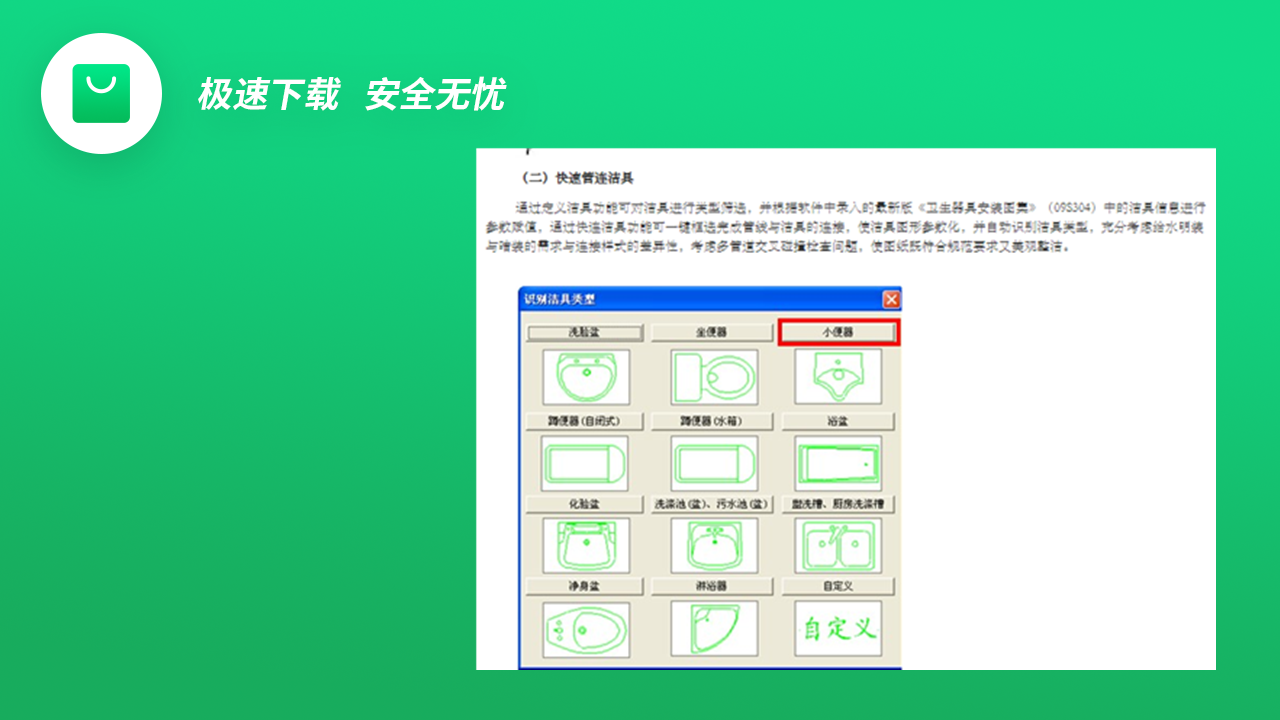Click the 浴盆 bathtub preview icon
The width and height of the screenshot is (1280, 720).
pos(840,464)
